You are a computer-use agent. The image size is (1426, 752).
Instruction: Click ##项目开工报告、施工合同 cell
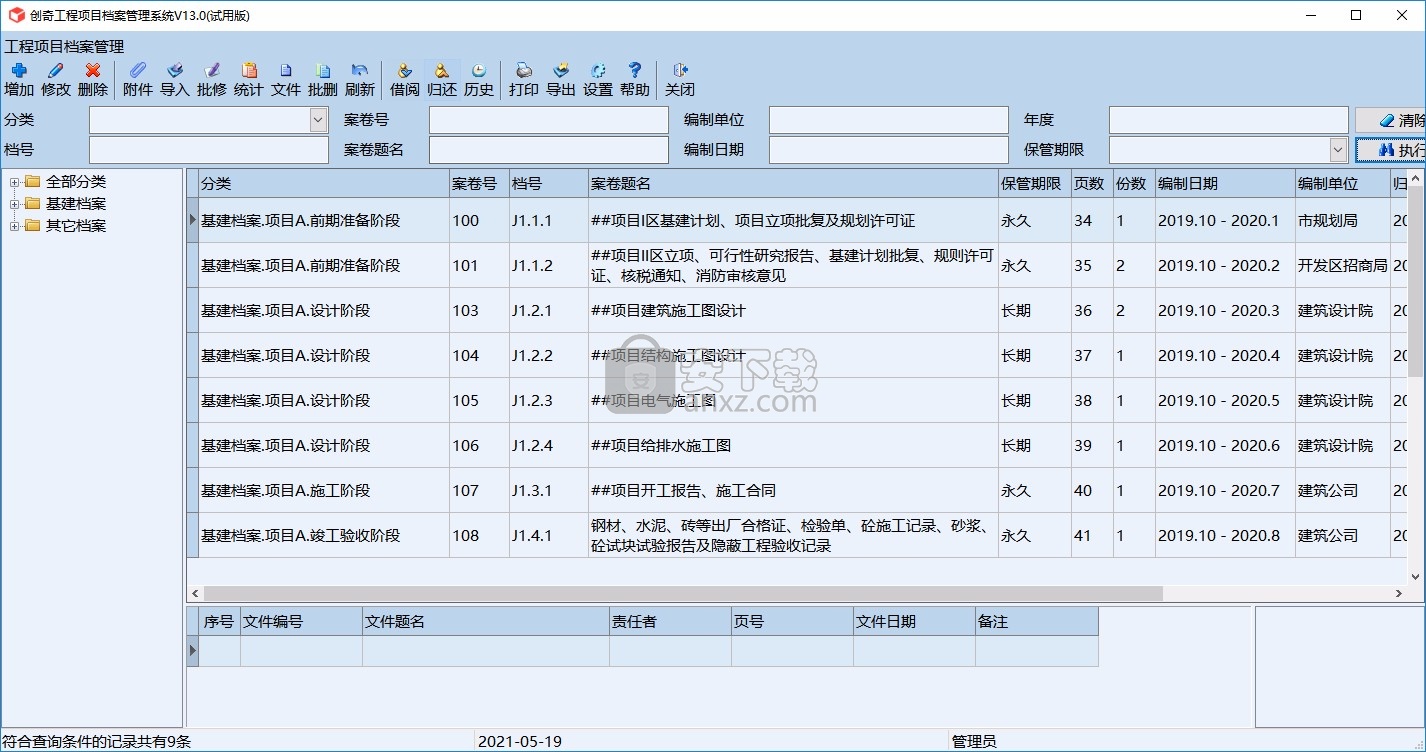(x=794, y=491)
